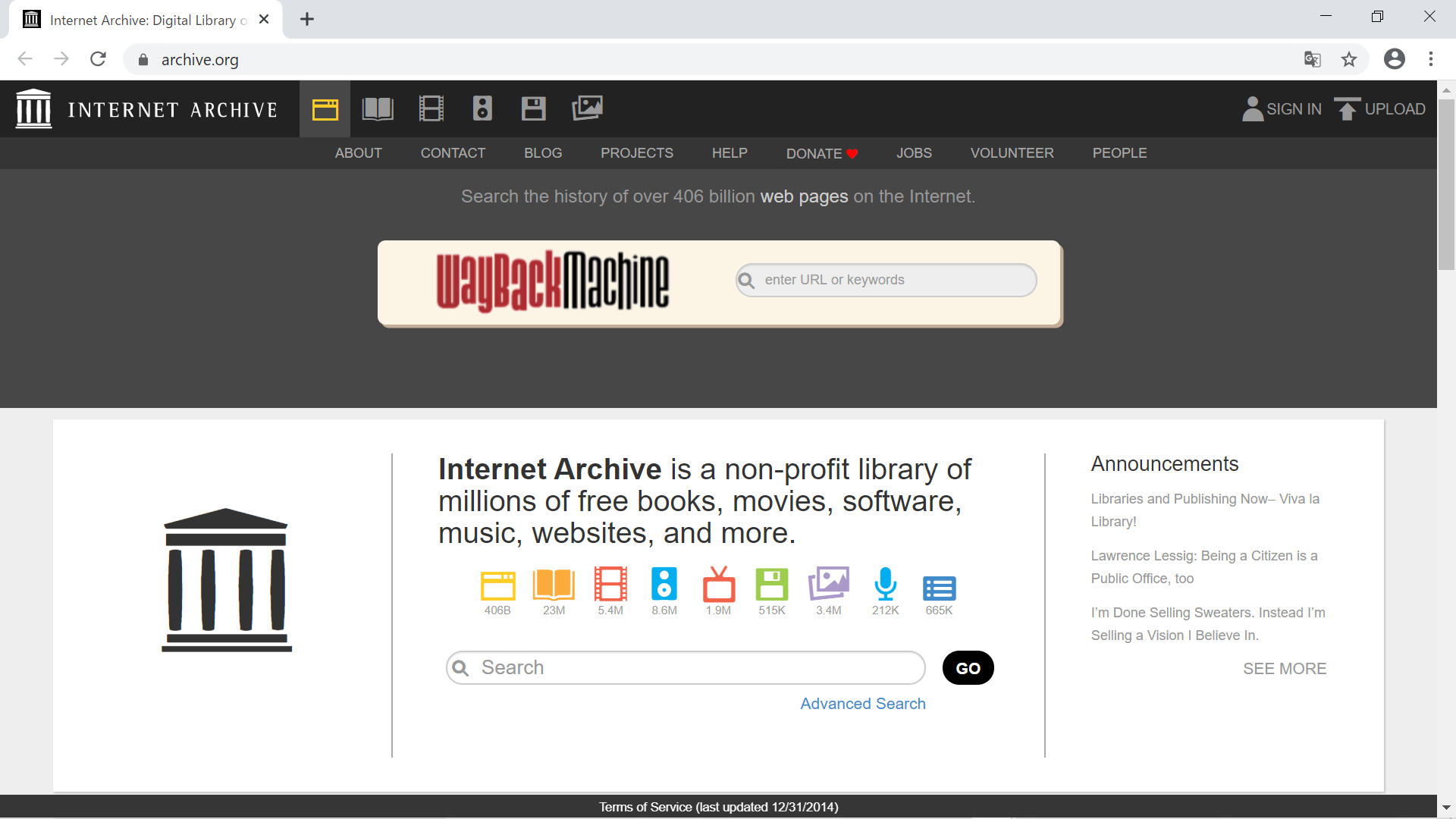Select the Internet Archive browser tab
1456x819 pixels.
146,20
